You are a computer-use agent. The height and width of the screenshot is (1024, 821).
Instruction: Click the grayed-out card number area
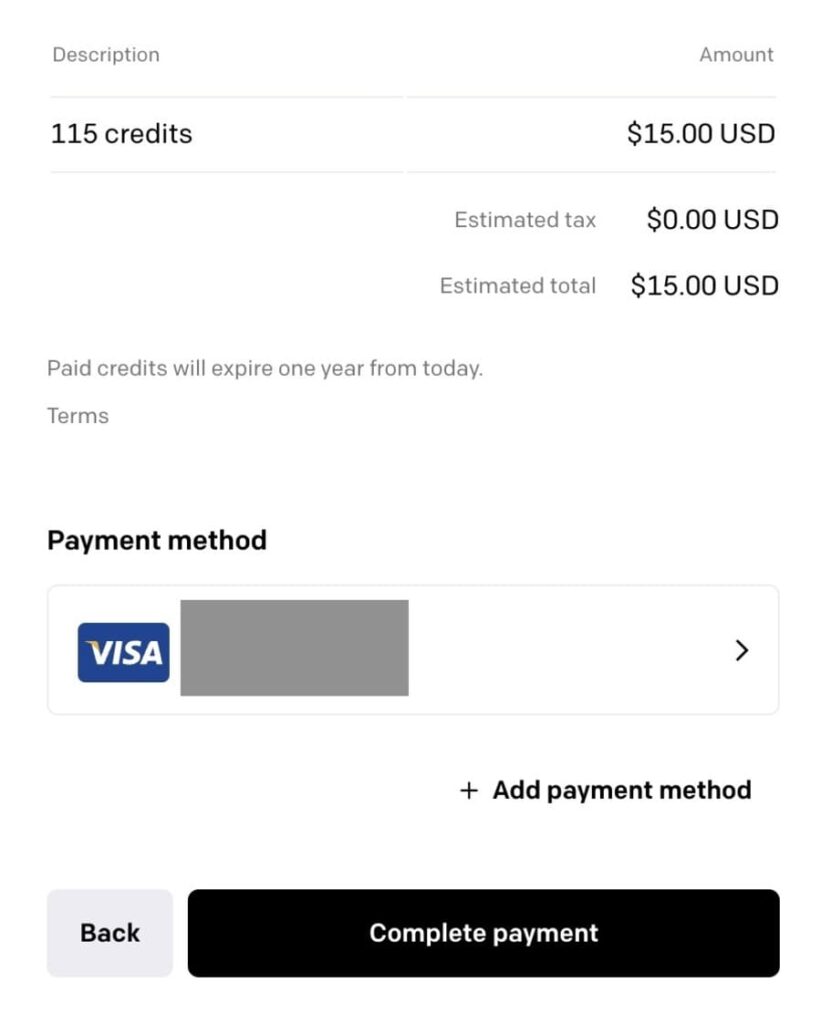[x=295, y=648]
